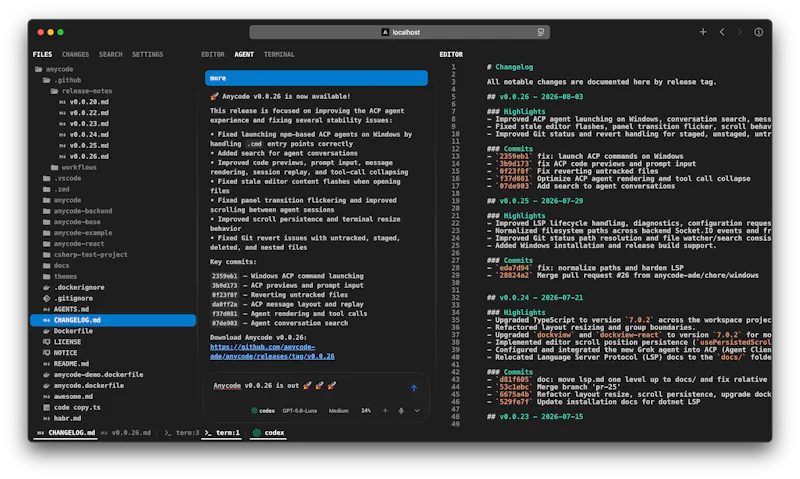Open the LICENSE file

(x=62, y=342)
